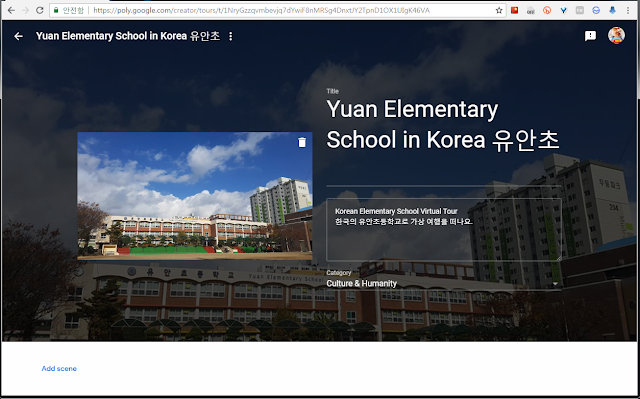Viewport: 640px width, 399px height.
Task: Click the secure lock icon in address bar
Action: pos(56,10)
